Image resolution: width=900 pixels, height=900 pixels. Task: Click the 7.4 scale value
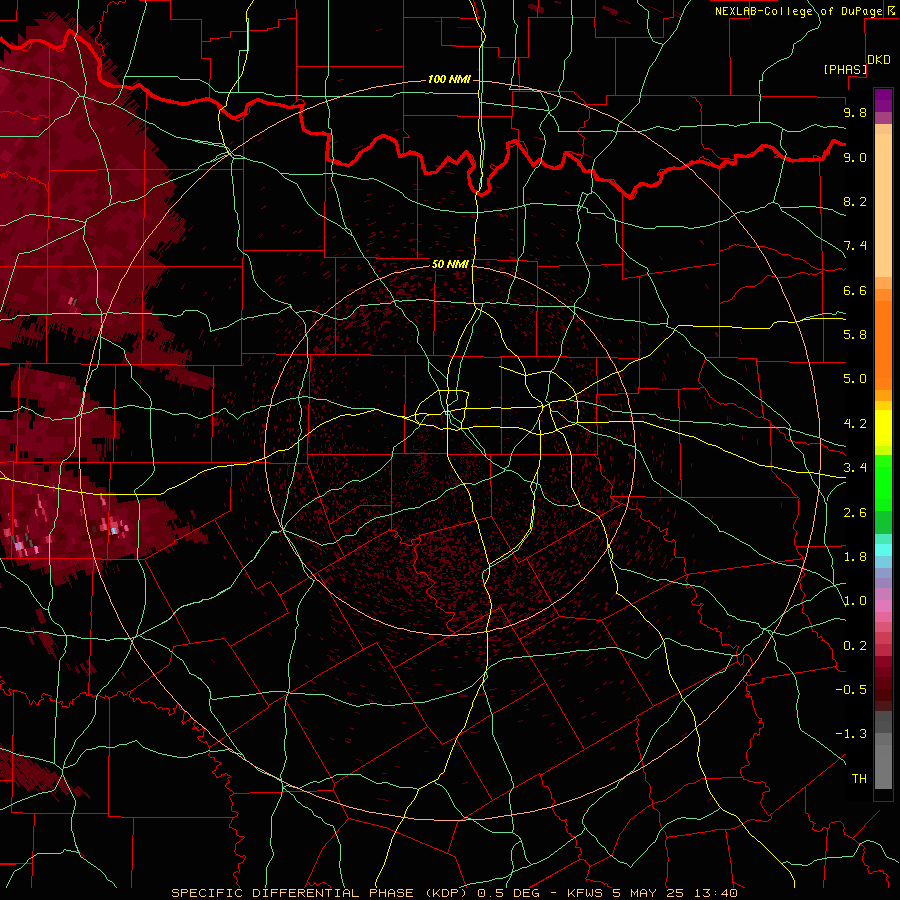(855, 246)
